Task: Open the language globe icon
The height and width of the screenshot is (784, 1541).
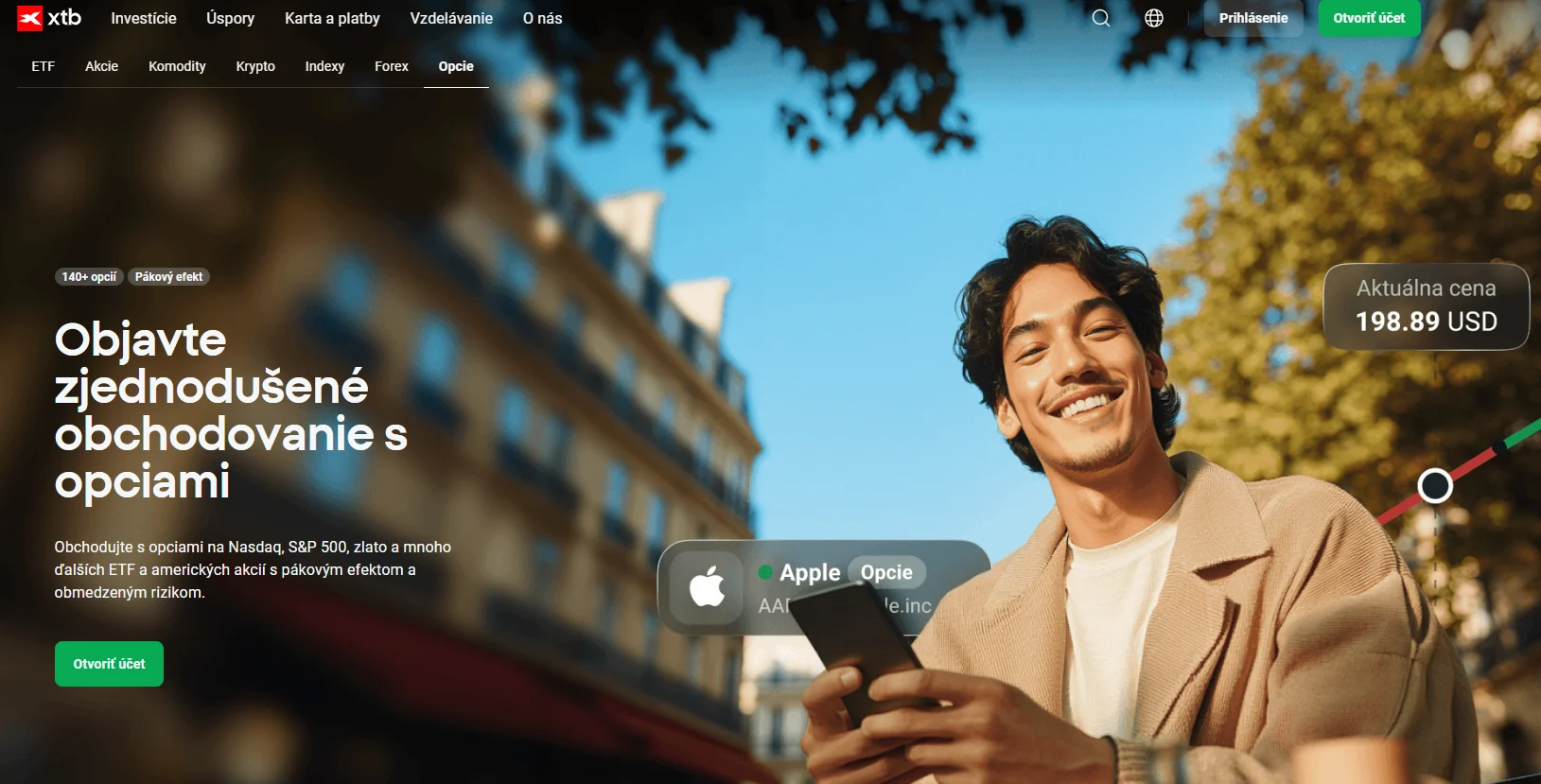Action: (1154, 18)
